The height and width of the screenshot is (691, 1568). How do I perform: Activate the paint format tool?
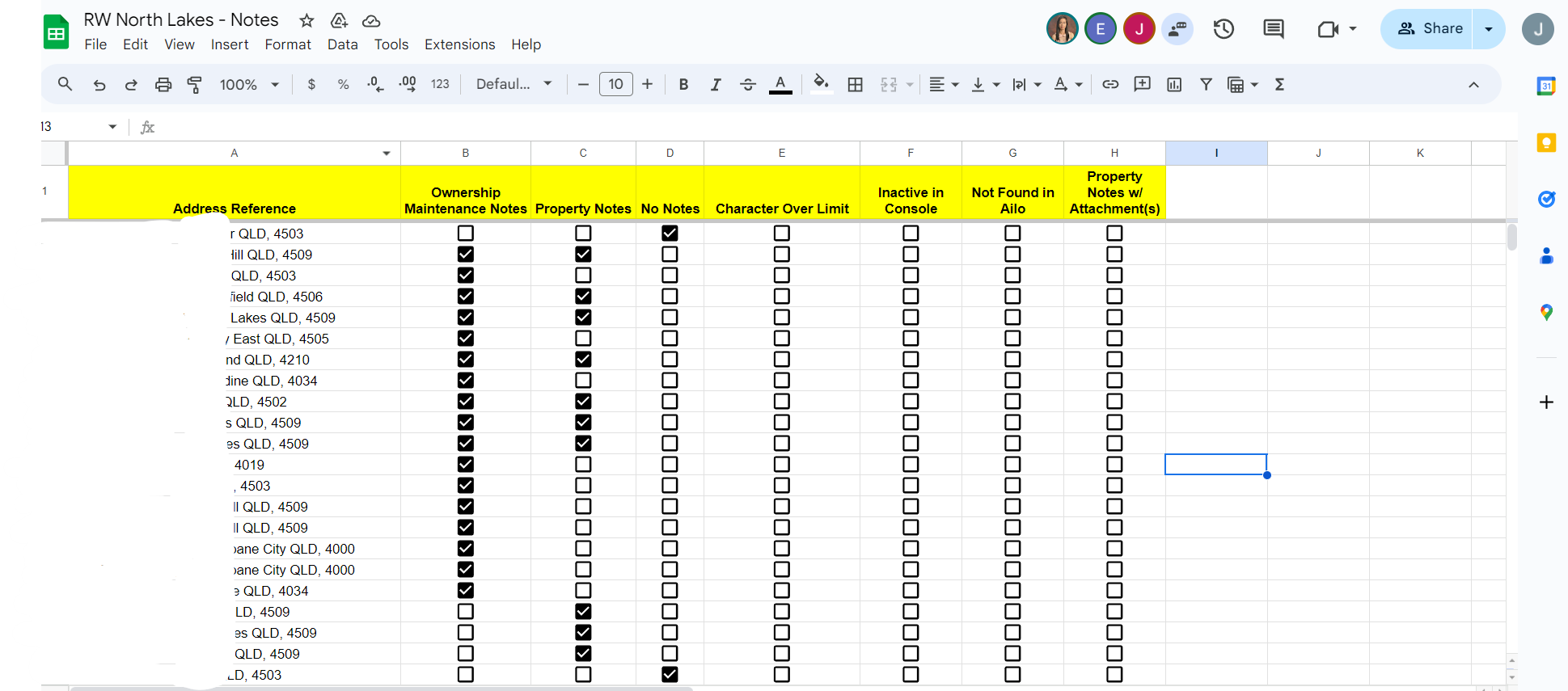195,84
